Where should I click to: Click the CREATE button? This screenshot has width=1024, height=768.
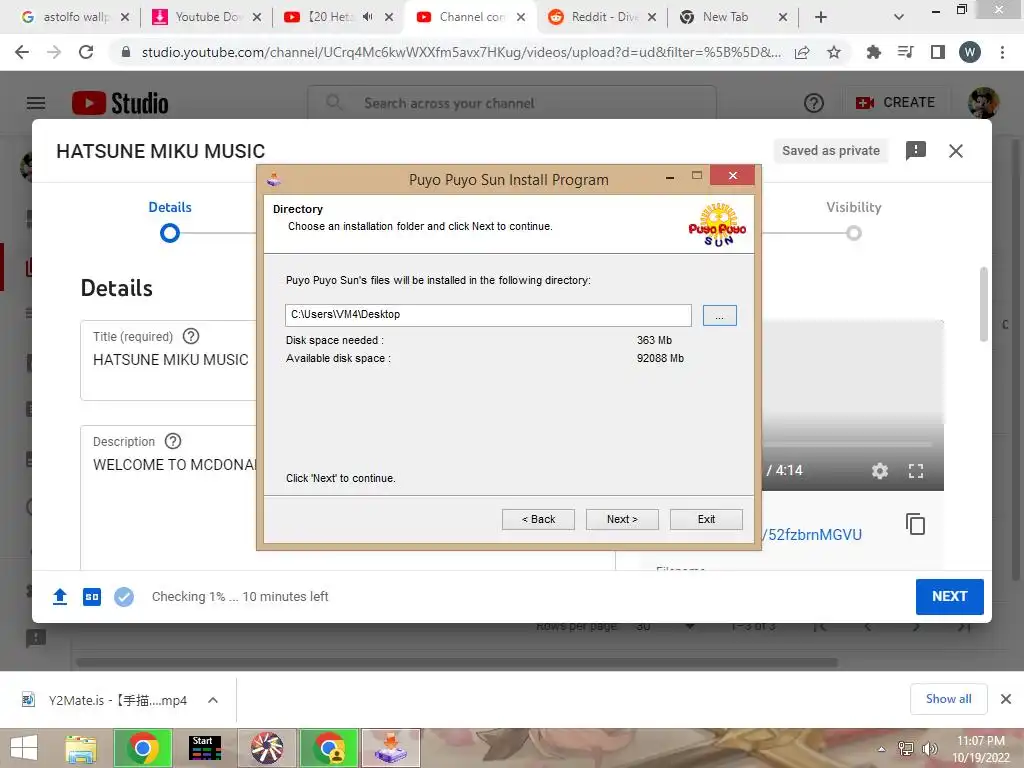coord(895,103)
